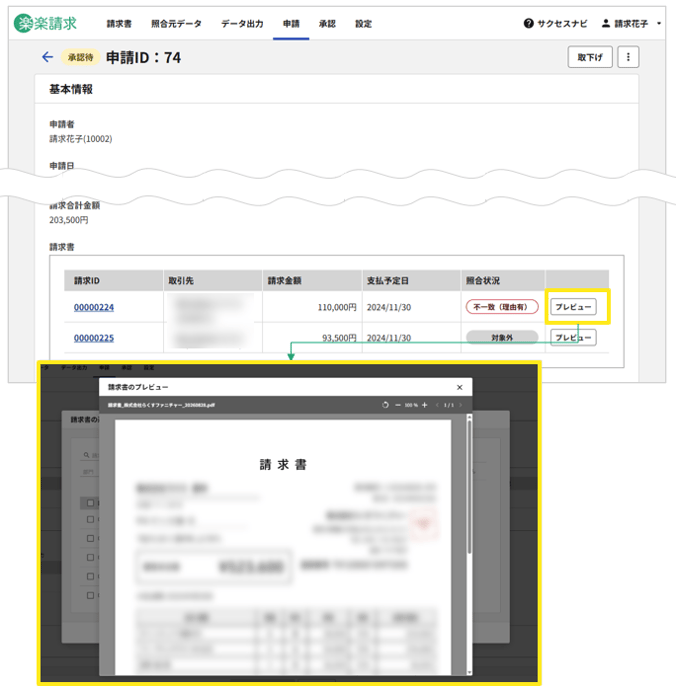
Task: Click the 対象外 status badge
Action: (502, 337)
